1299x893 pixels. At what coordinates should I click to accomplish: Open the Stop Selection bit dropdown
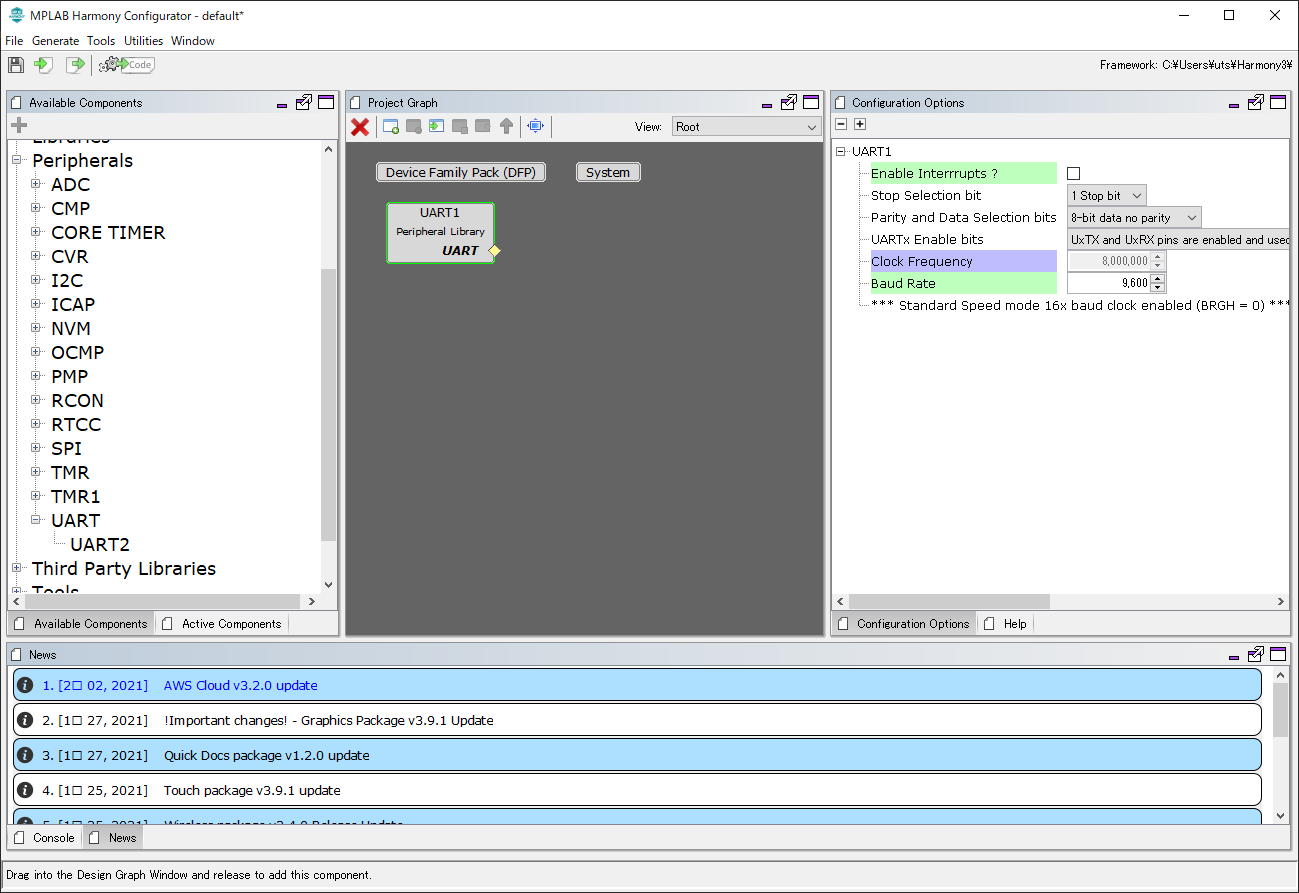coord(1107,196)
